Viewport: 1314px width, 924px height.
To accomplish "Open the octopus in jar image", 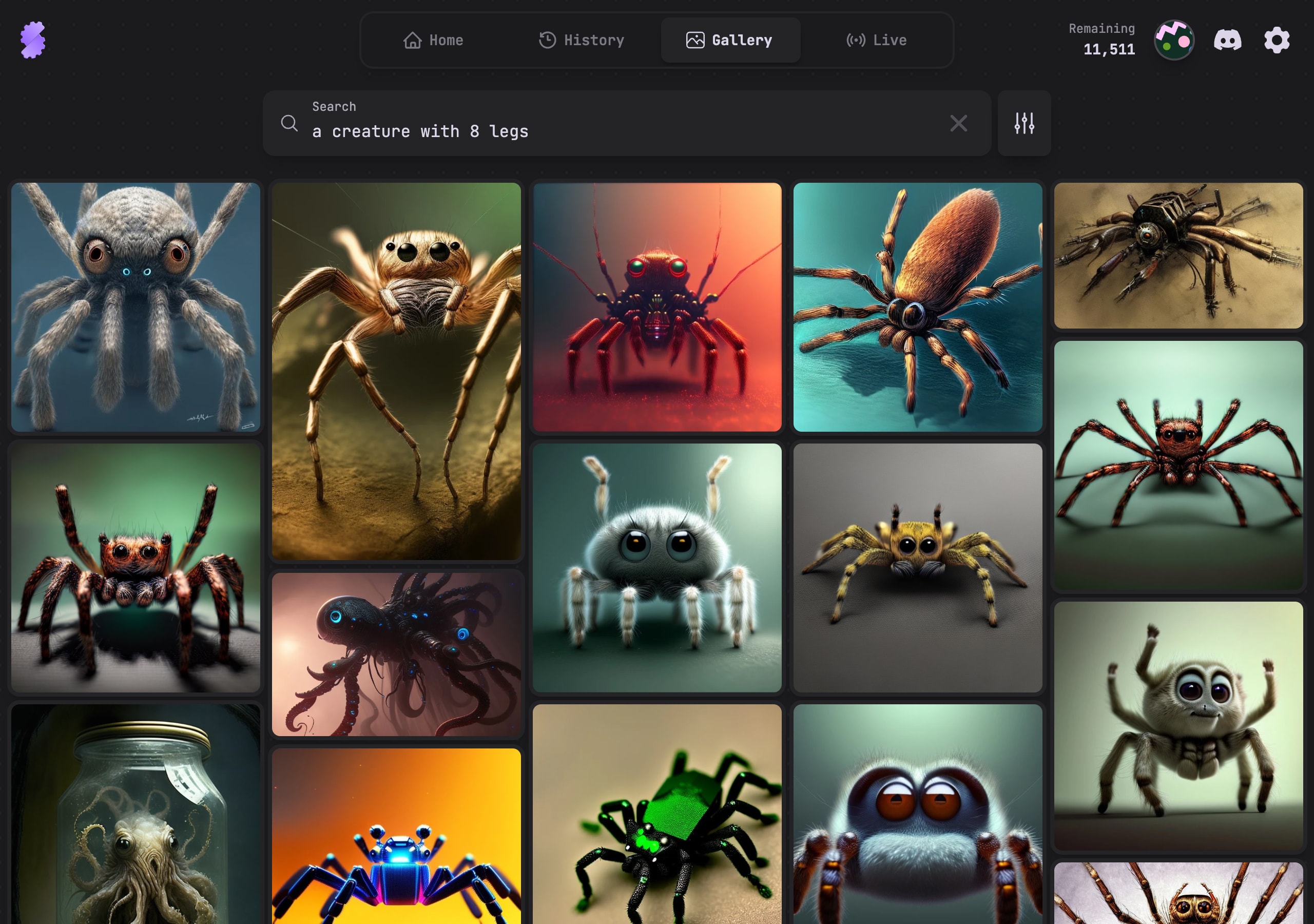I will point(136,813).
